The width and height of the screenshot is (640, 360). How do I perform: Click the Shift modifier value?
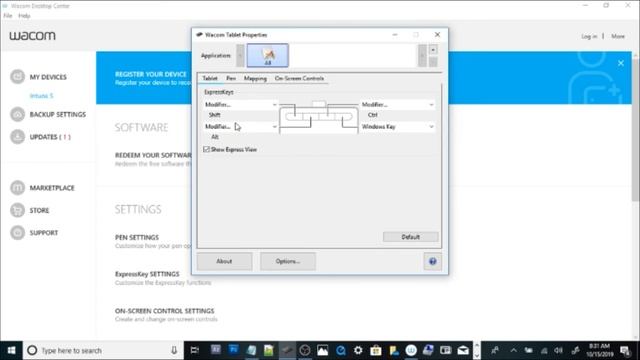click(x=215, y=115)
